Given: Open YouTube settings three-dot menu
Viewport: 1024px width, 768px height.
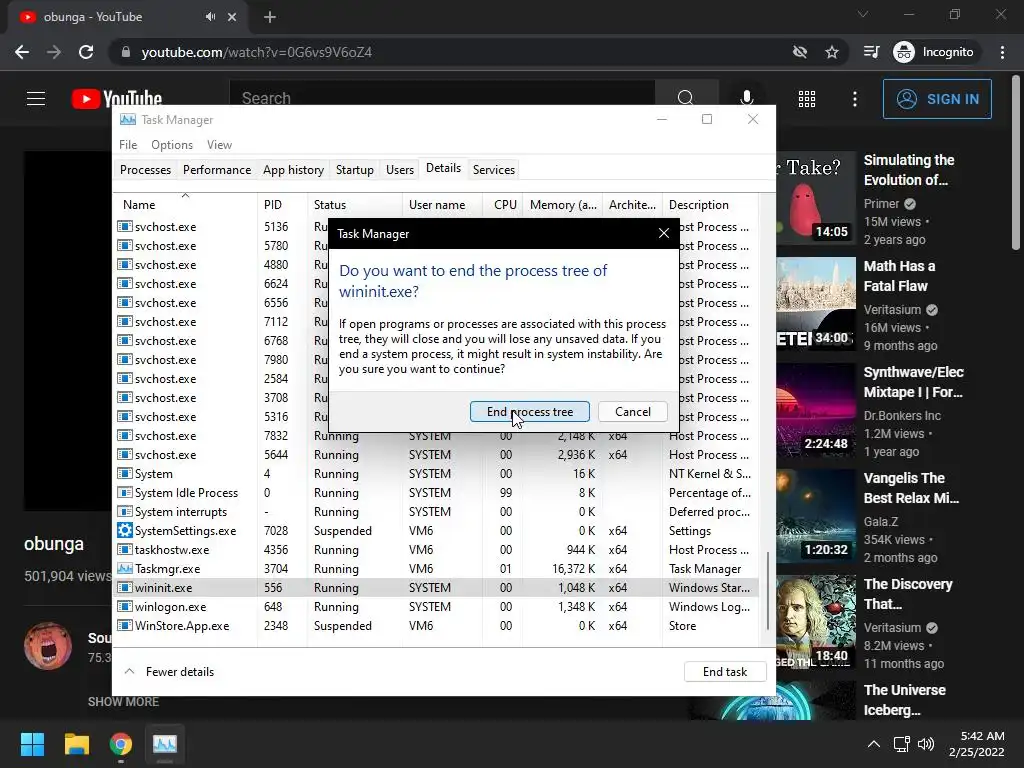Looking at the screenshot, I should (855, 99).
